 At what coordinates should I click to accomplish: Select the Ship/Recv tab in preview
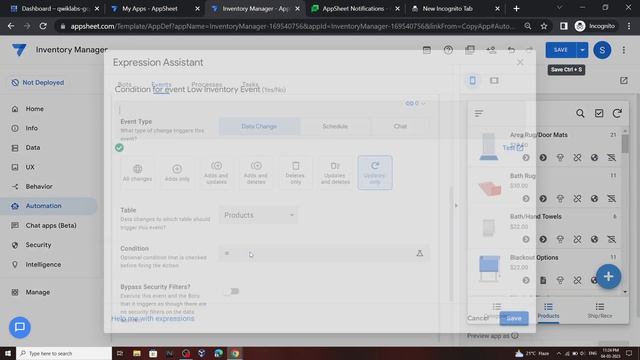[x=600, y=311]
